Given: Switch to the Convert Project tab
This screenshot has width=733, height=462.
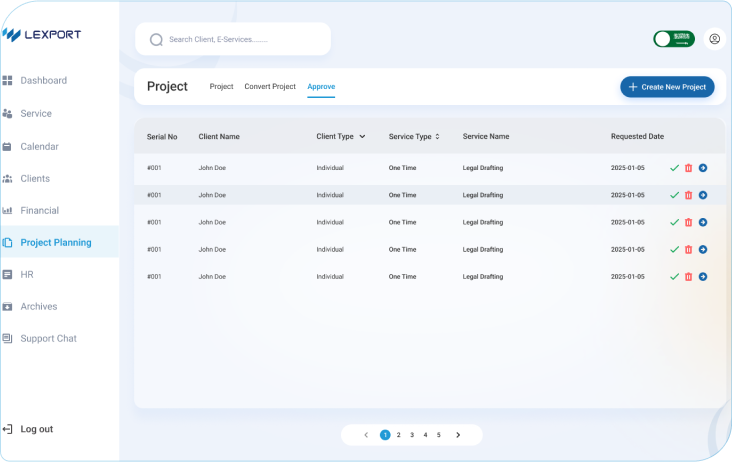Looking at the screenshot, I should [270, 87].
